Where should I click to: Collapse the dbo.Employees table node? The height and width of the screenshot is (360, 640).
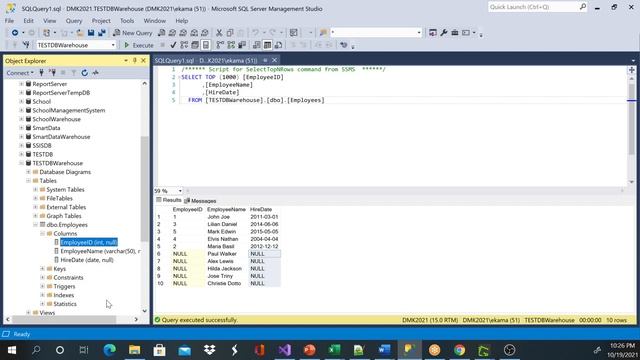(x=35, y=225)
